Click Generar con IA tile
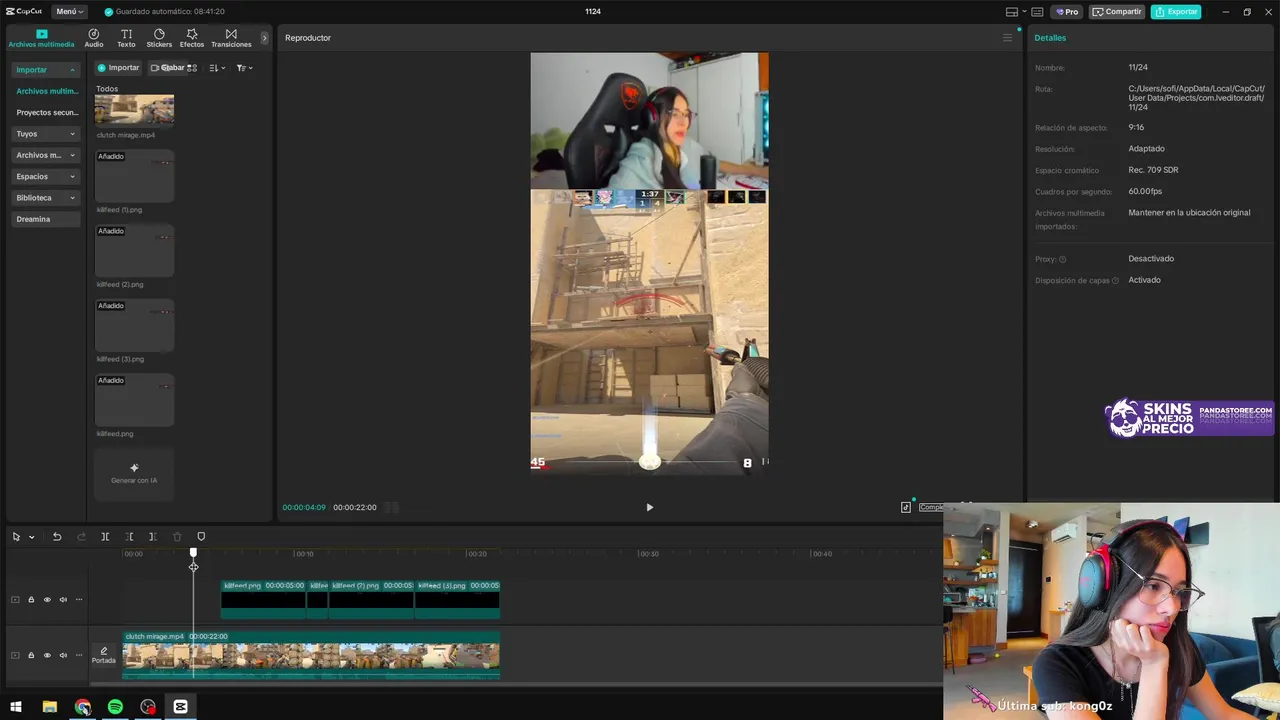1280x720 pixels. [134, 474]
